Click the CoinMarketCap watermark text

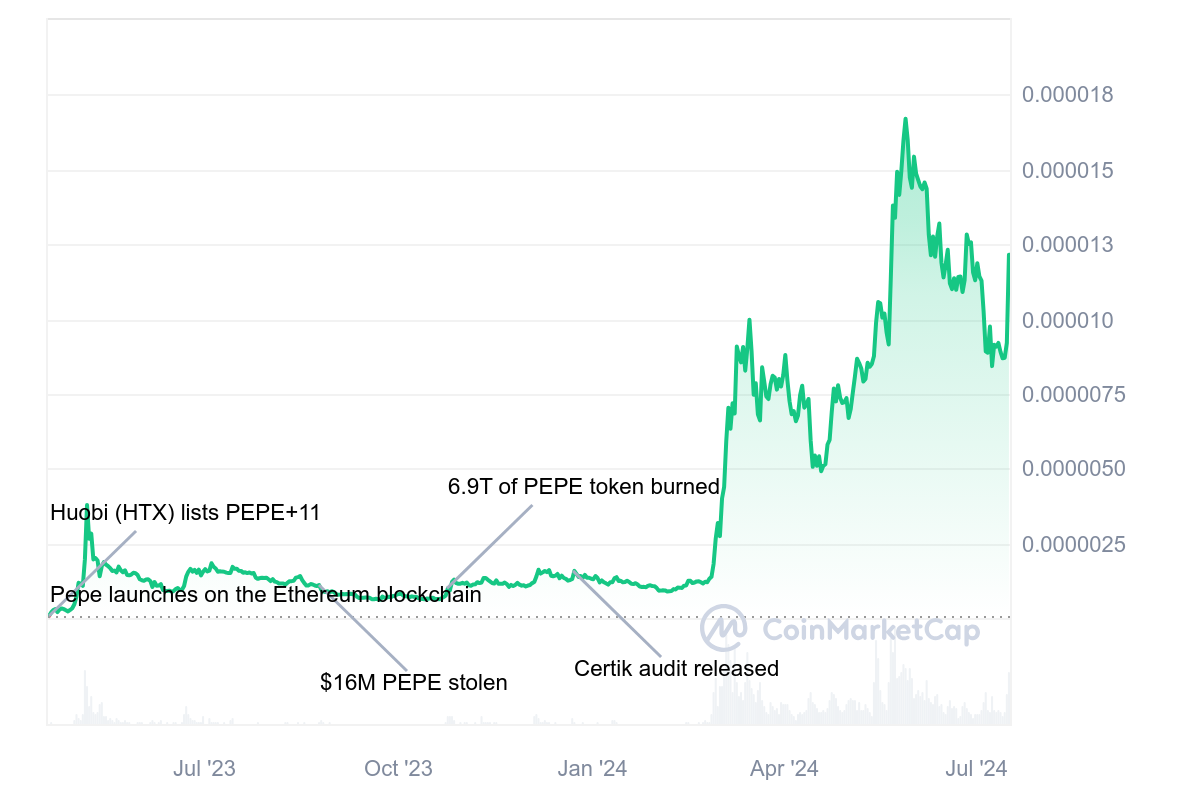(x=871, y=630)
